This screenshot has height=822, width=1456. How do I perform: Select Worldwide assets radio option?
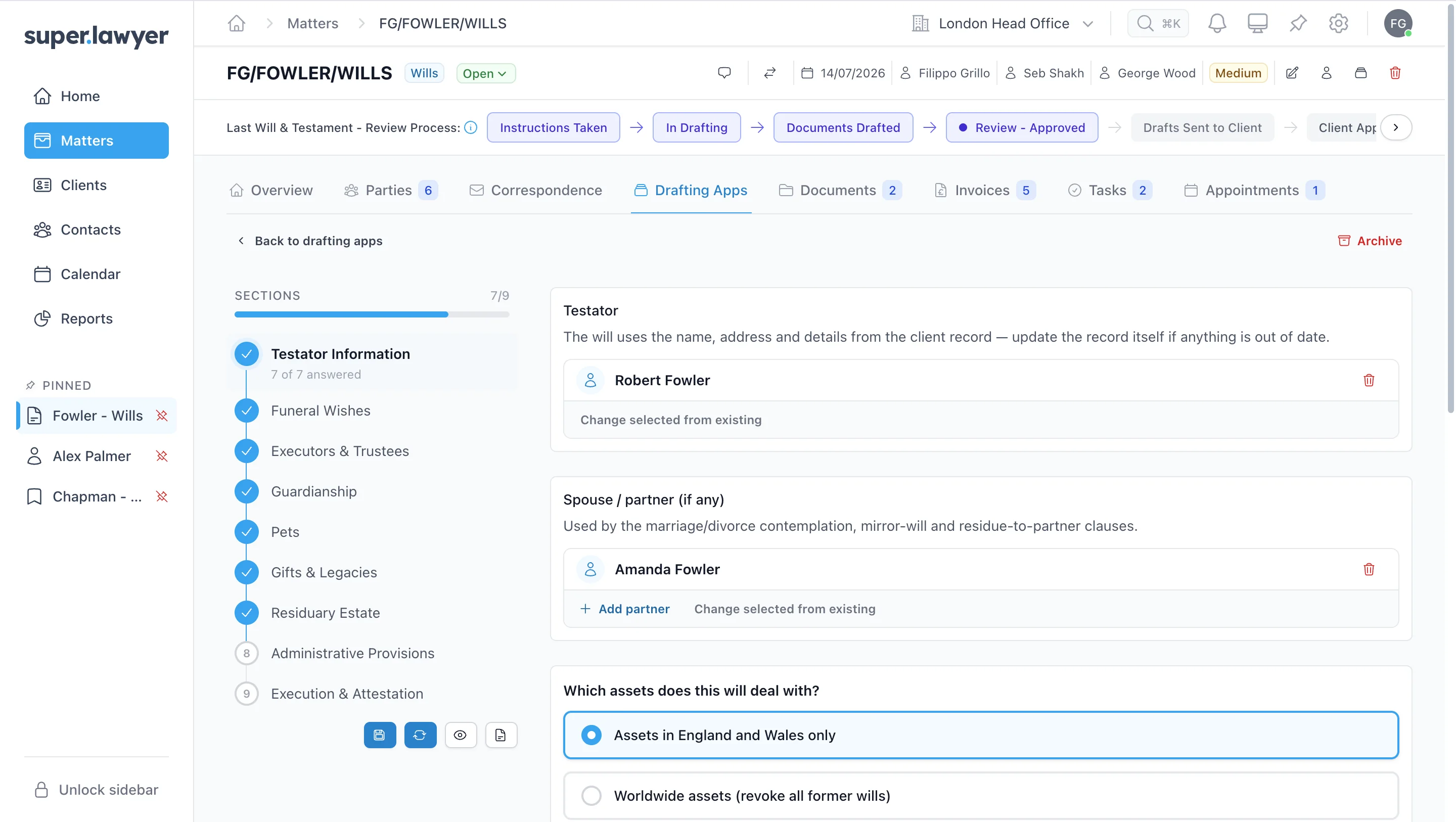point(981,796)
